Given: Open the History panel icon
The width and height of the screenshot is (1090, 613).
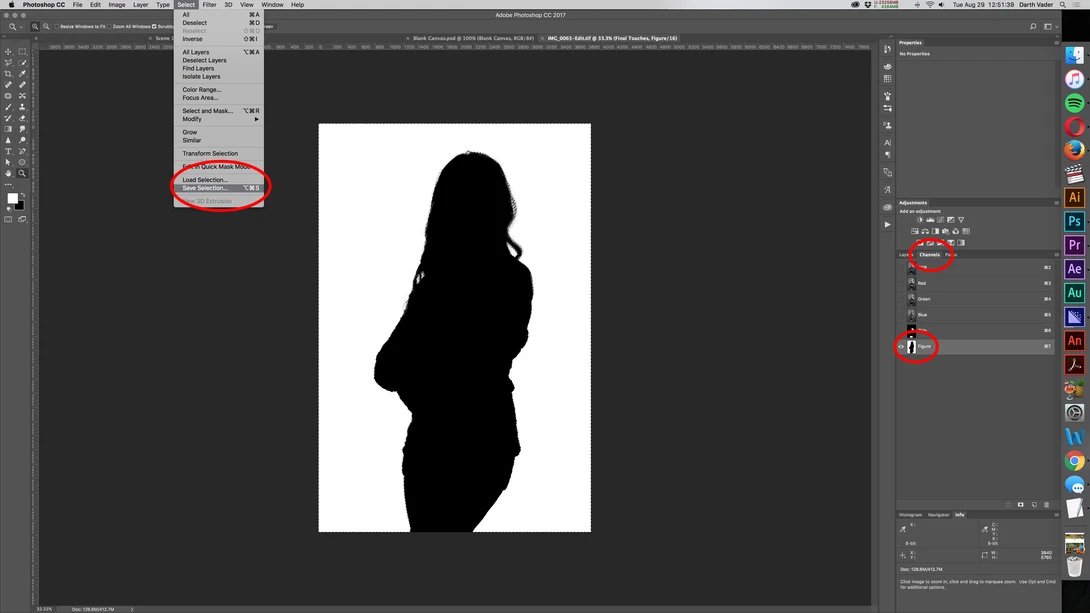Looking at the screenshot, I should point(888,49).
